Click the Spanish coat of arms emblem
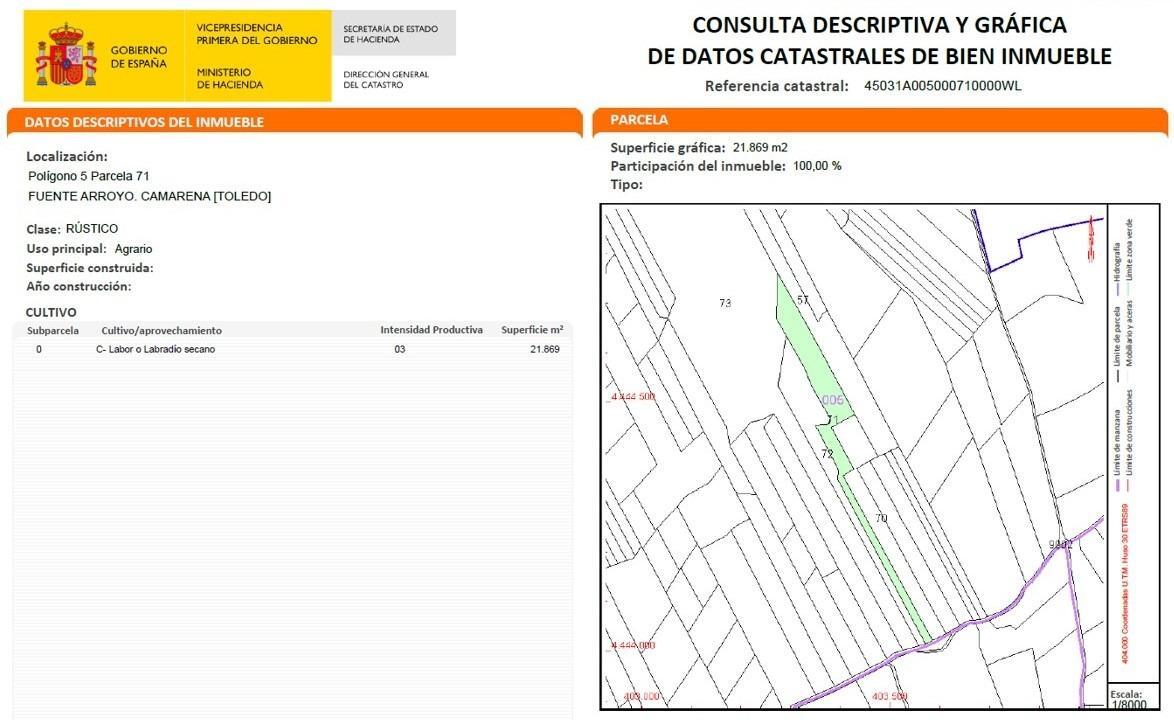1174x720 pixels. [67, 55]
